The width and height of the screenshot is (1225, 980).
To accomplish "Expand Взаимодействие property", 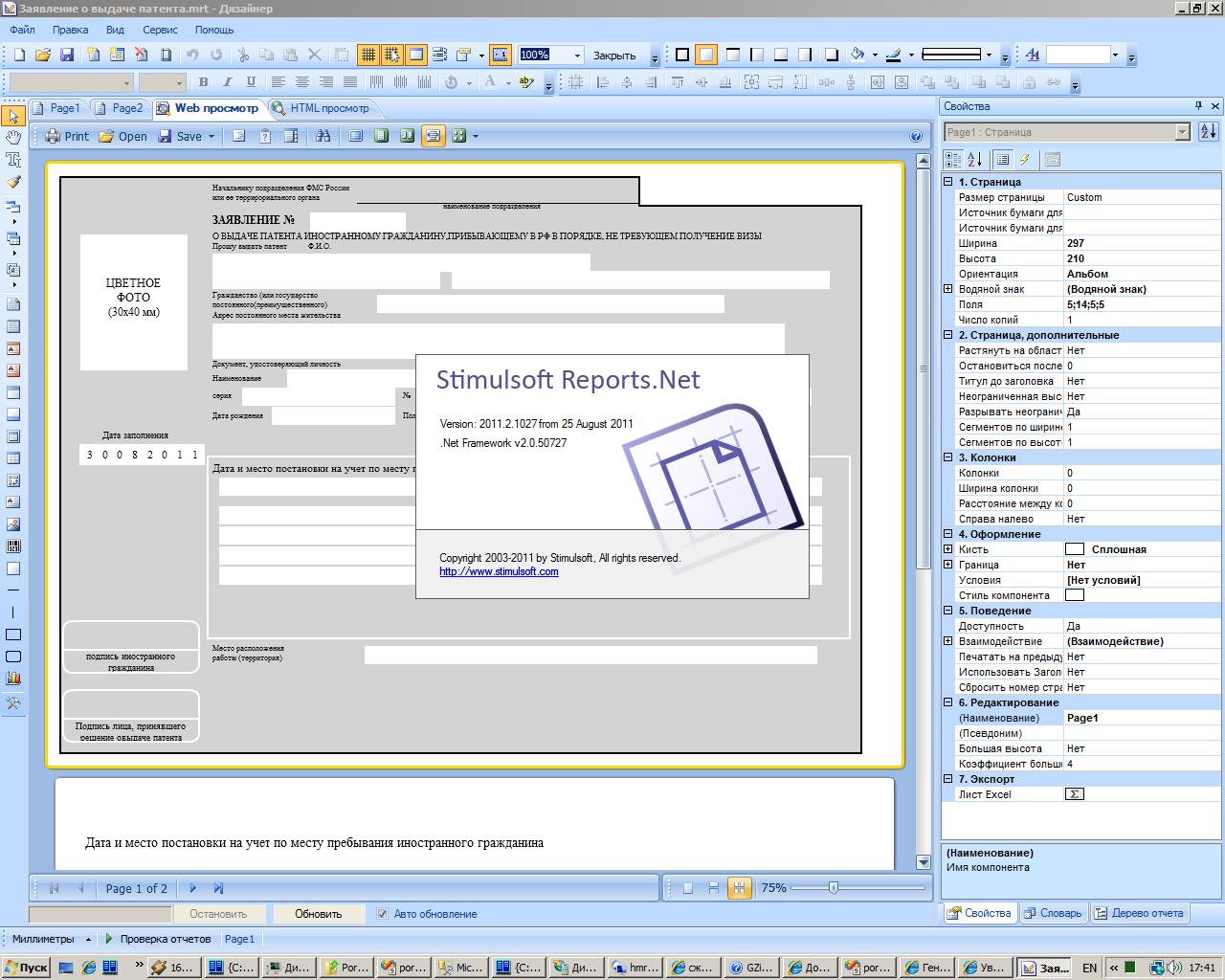I will pyautogui.click(x=948, y=641).
